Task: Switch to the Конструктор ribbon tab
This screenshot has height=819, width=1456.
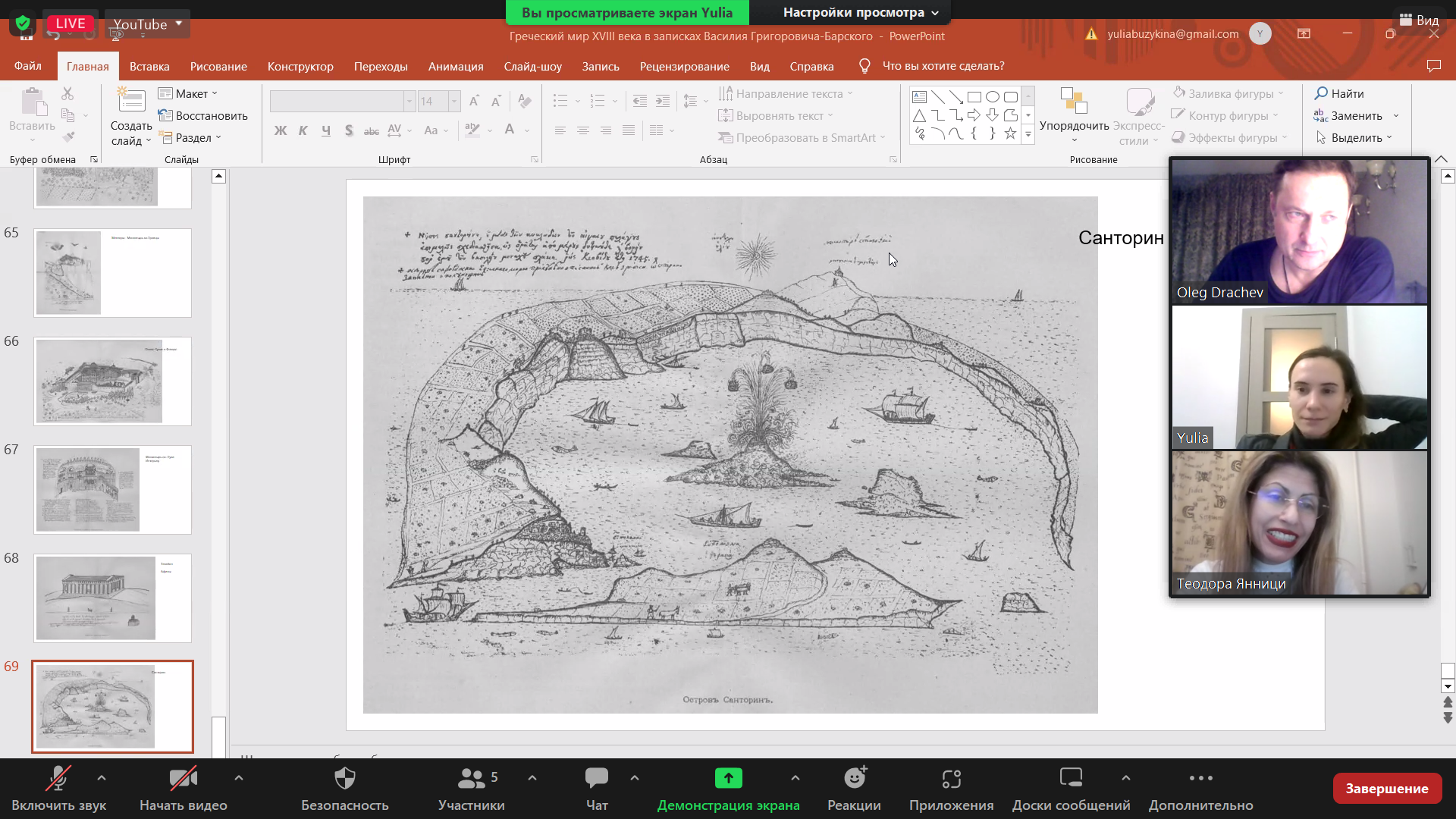Action: pyautogui.click(x=300, y=66)
